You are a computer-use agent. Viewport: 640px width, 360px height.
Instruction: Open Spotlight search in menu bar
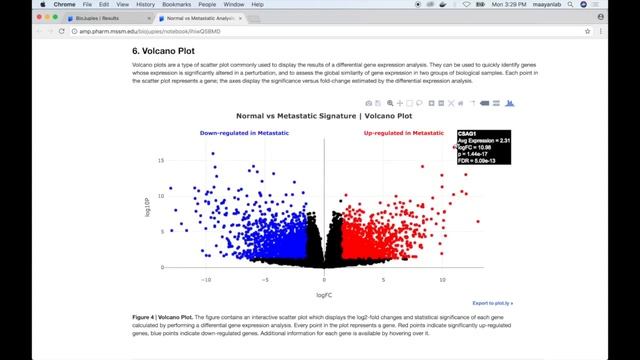pyautogui.click(x=570, y=4)
